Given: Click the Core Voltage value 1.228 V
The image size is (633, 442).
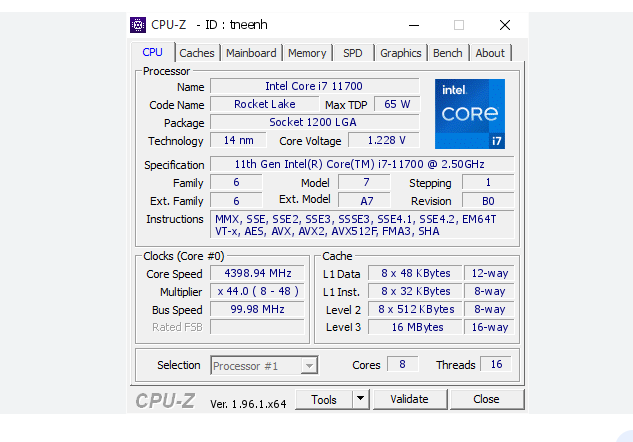Looking at the screenshot, I should [x=384, y=140].
